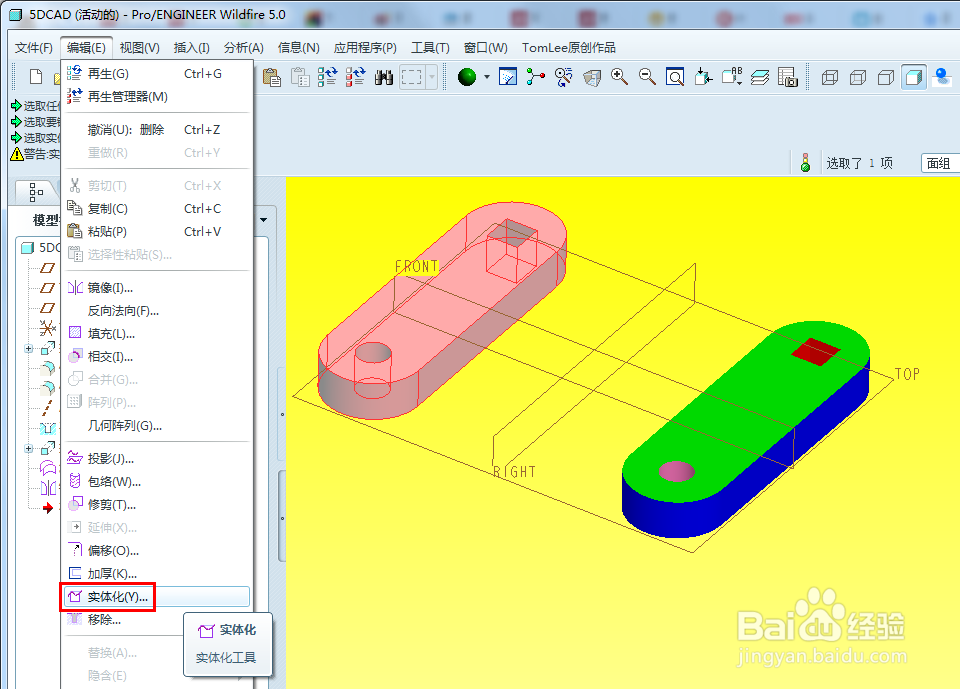Expand the second extrude feature tree node

[x=29, y=448]
